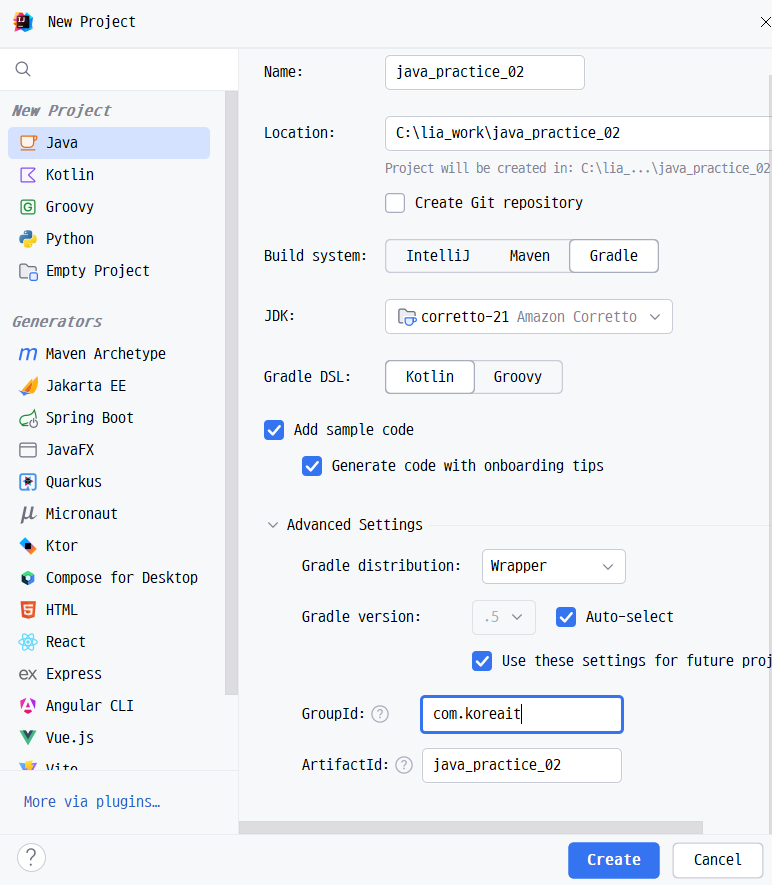Screen dimensions: 772x885
Task: Choose Maven build system
Action: tap(529, 256)
